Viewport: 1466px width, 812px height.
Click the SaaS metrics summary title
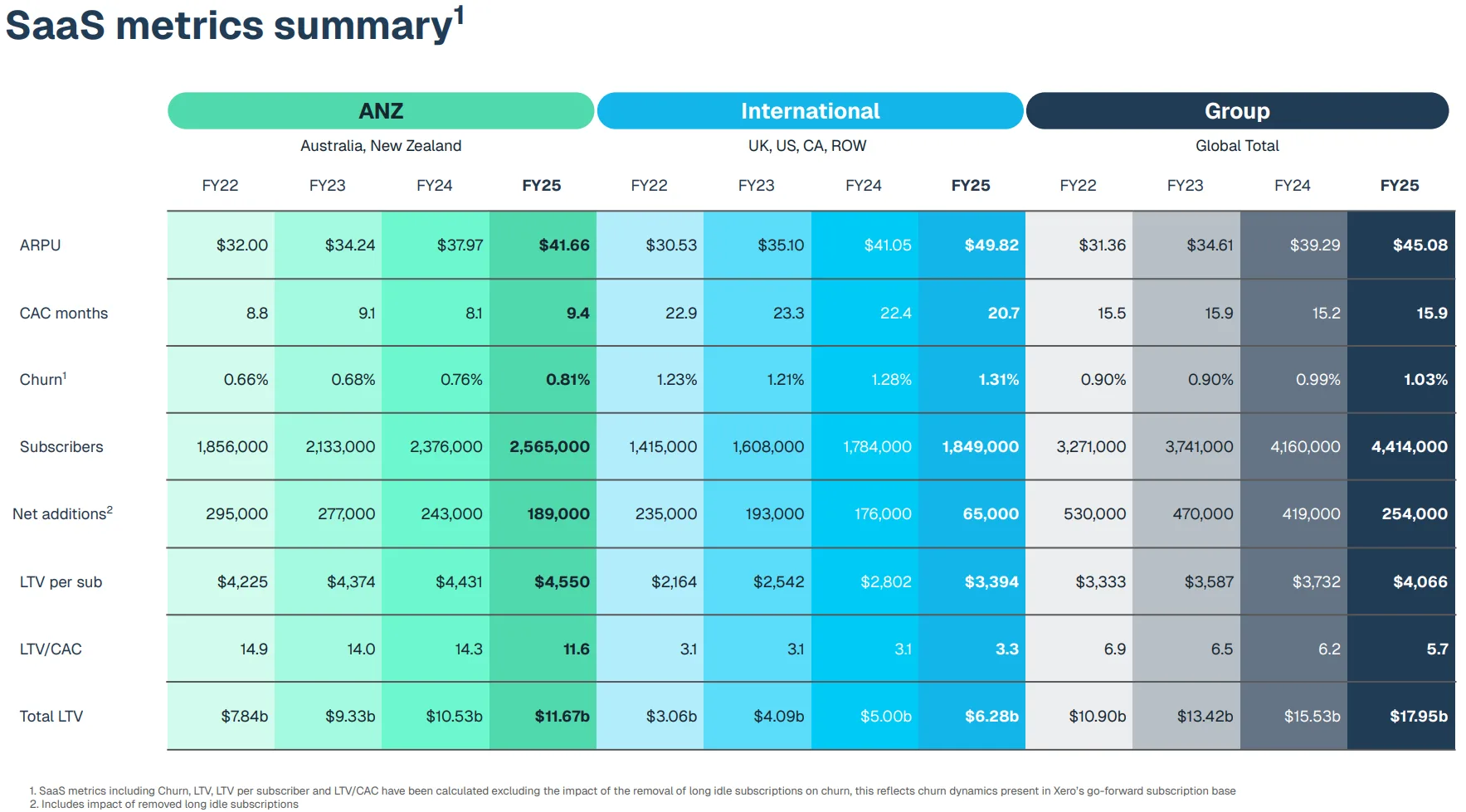click(234, 25)
